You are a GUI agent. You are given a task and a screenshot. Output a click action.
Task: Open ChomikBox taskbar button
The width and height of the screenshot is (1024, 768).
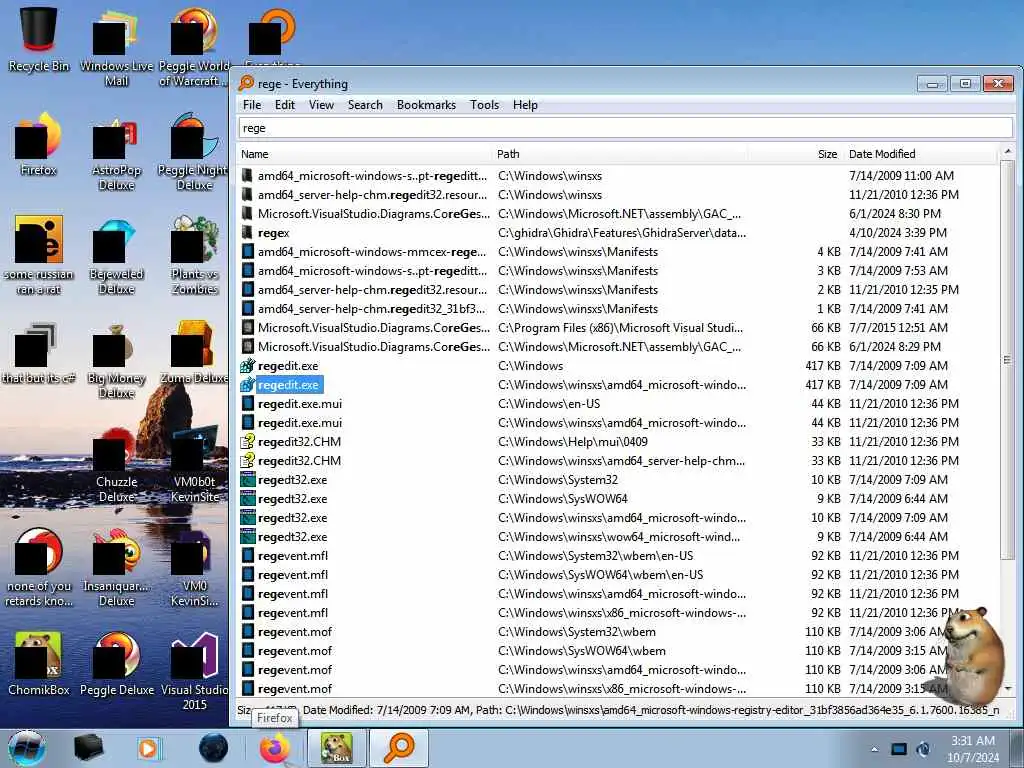click(x=336, y=748)
